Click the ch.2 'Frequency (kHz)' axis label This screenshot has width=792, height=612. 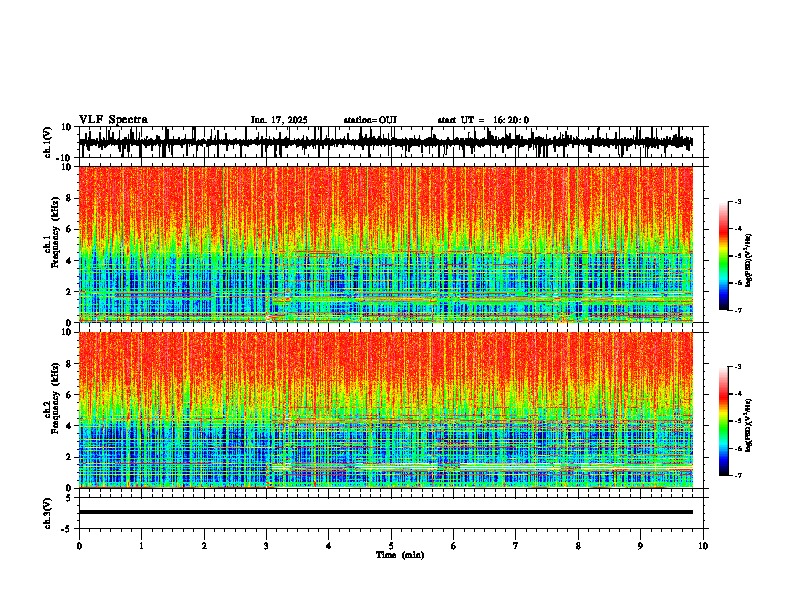[55, 398]
